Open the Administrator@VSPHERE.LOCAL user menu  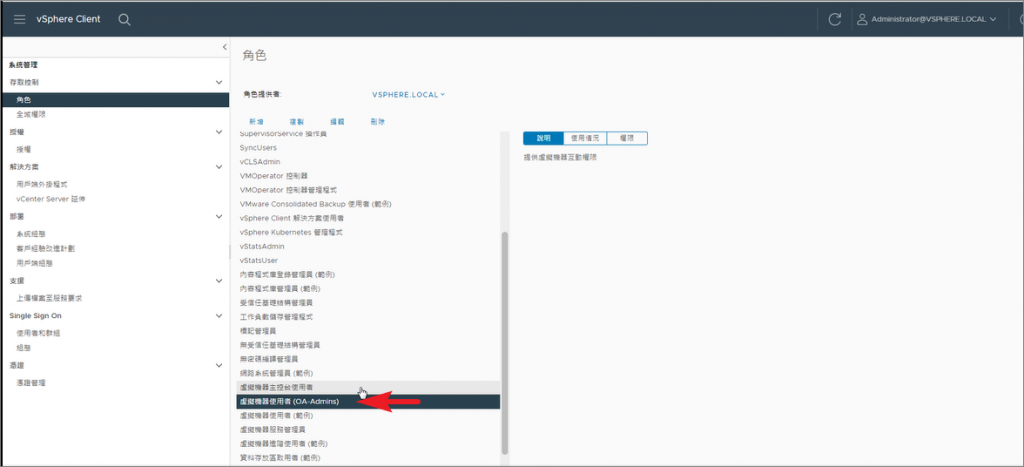pyautogui.click(x=927, y=20)
